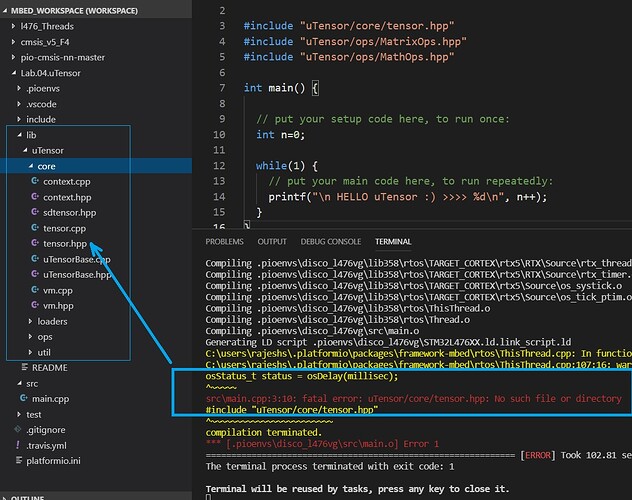Click the file icon beside vm.cpp
Viewport: 632px width, 500px height.
tap(35, 290)
